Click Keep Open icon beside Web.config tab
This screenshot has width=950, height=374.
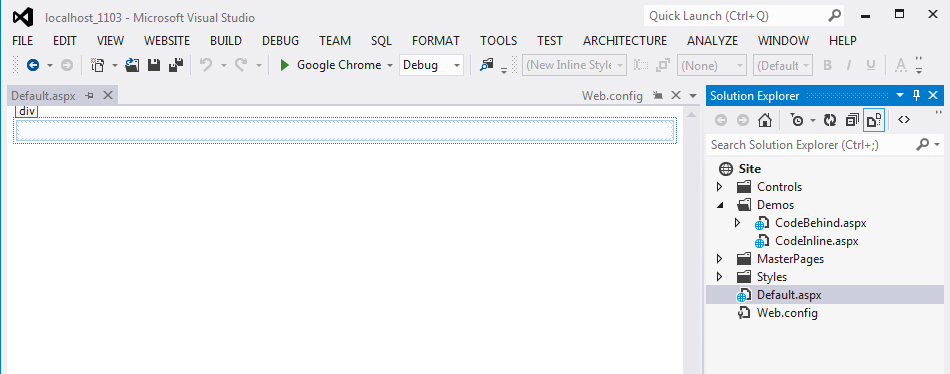[658, 95]
